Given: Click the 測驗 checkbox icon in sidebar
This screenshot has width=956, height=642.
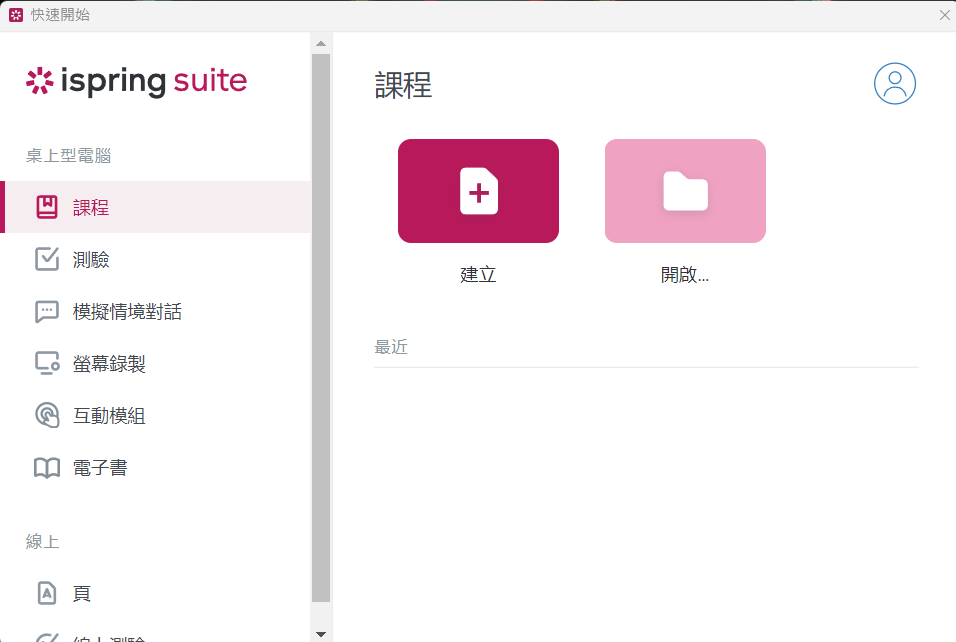Looking at the screenshot, I should click(47, 259).
